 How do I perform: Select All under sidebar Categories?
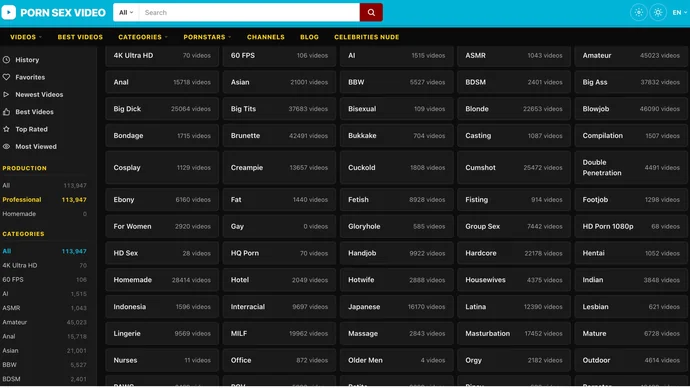[44, 251]
